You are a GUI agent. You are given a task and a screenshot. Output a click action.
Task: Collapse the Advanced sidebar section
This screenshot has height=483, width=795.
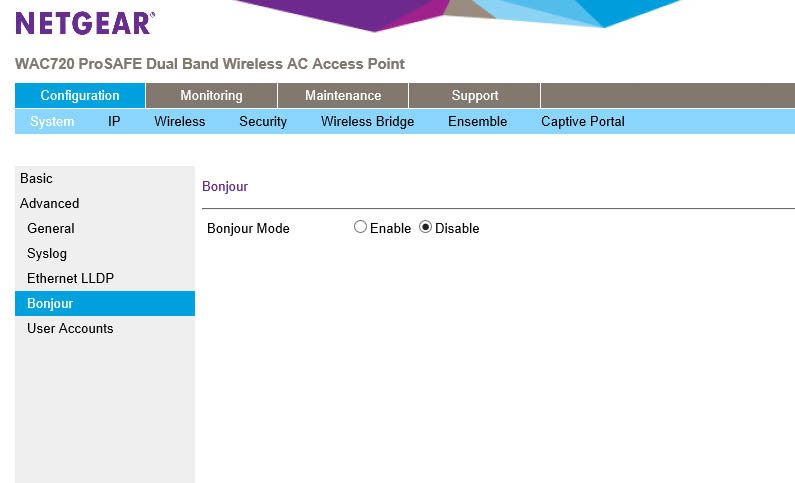(x=50, y=203)
